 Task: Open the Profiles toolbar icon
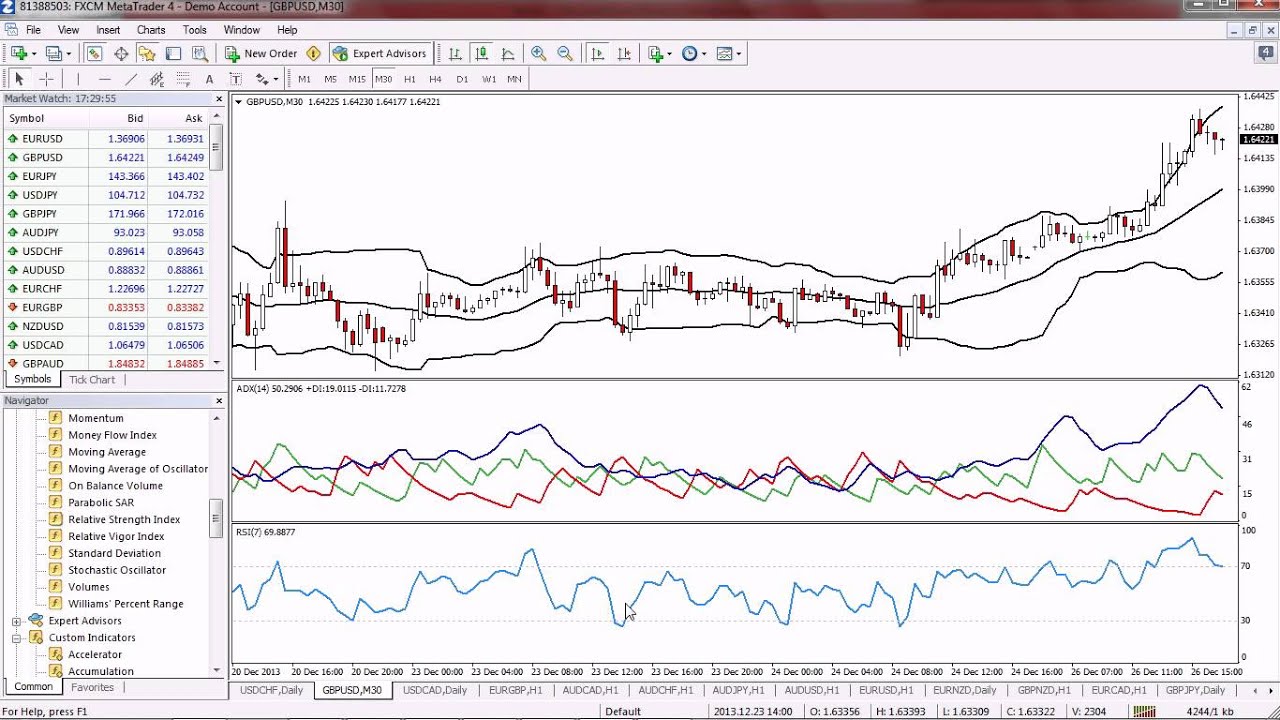pos(53,54)
